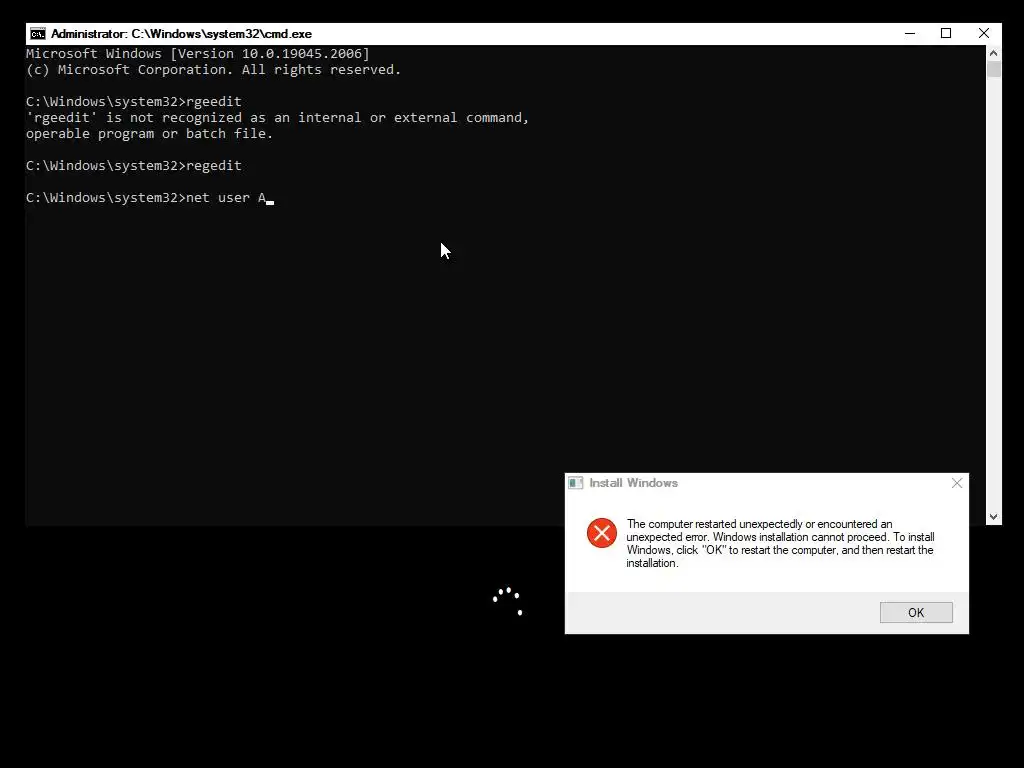Click the red error icon in dialog
The image size is (1024, 768).
pyautogui.click(x=601, y=533)
